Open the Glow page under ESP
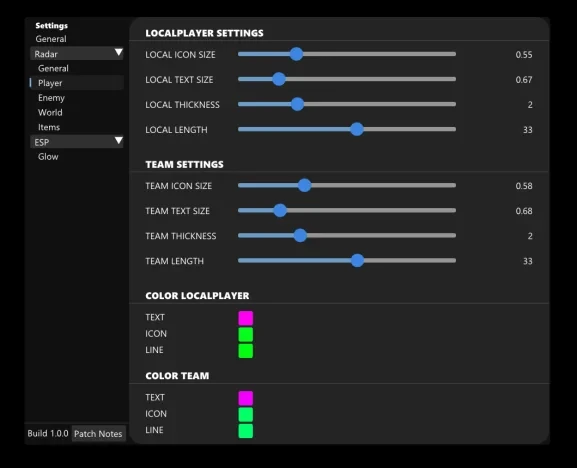577x468 pixels. [48, 157]
